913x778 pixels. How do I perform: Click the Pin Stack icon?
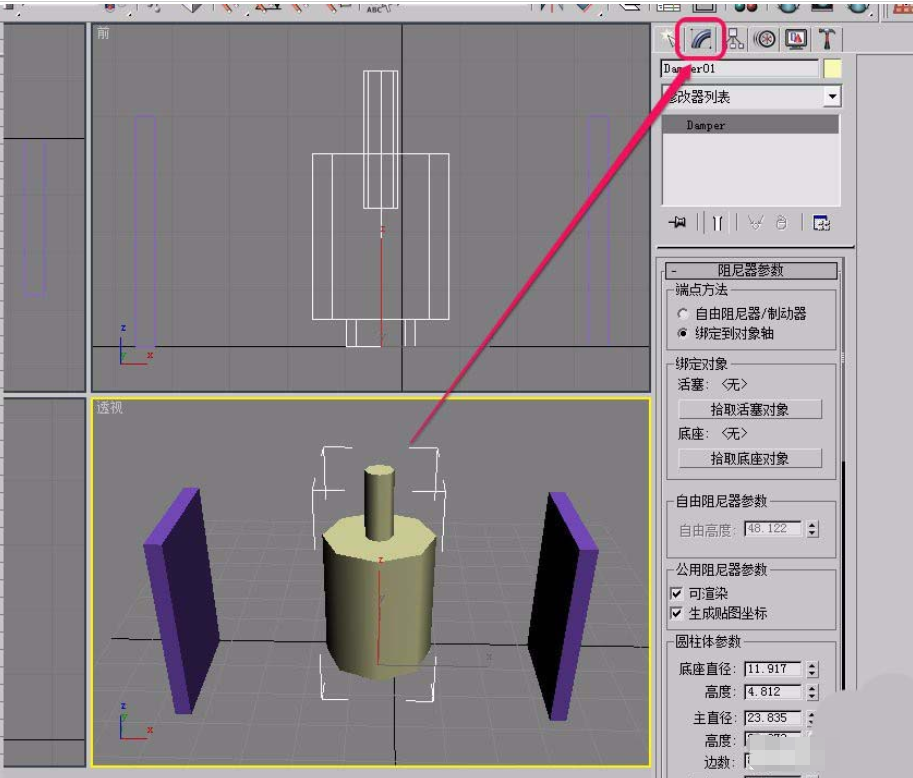pyautogui.click(x=678, y=223)
